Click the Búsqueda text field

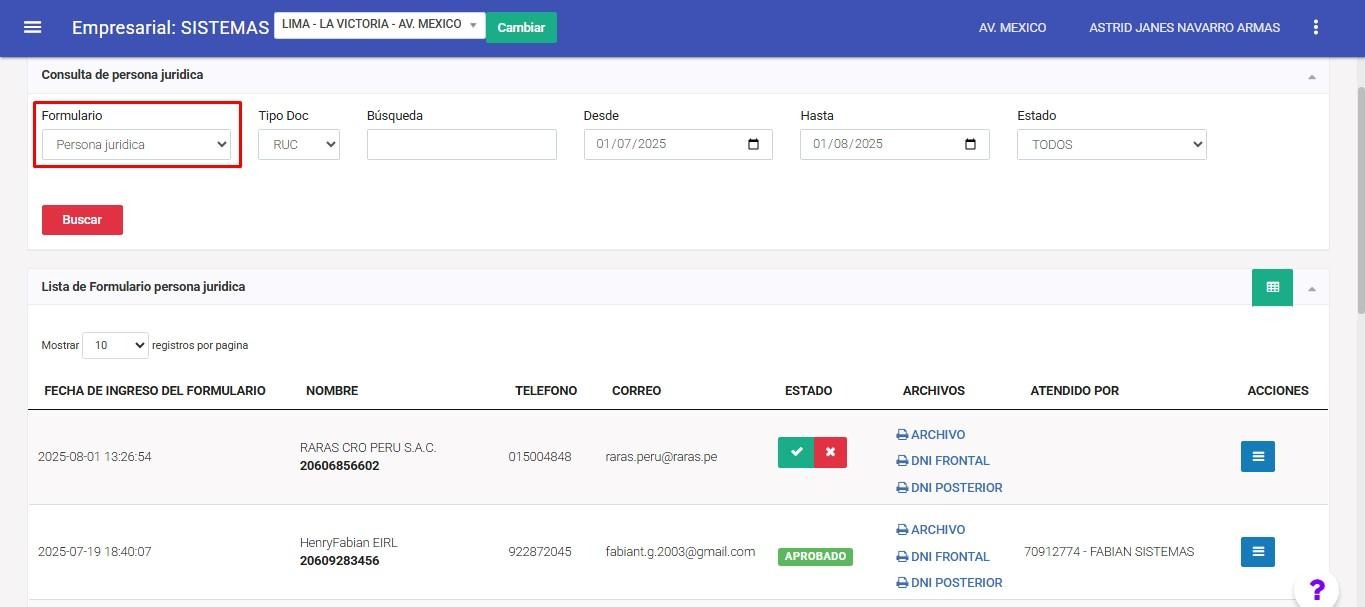click(461, 145)
